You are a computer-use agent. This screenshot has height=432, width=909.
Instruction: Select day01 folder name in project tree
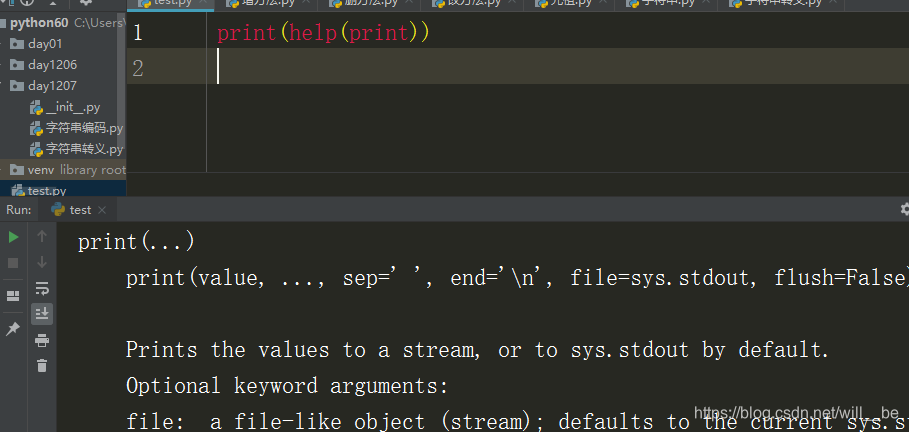coord(45,43)
